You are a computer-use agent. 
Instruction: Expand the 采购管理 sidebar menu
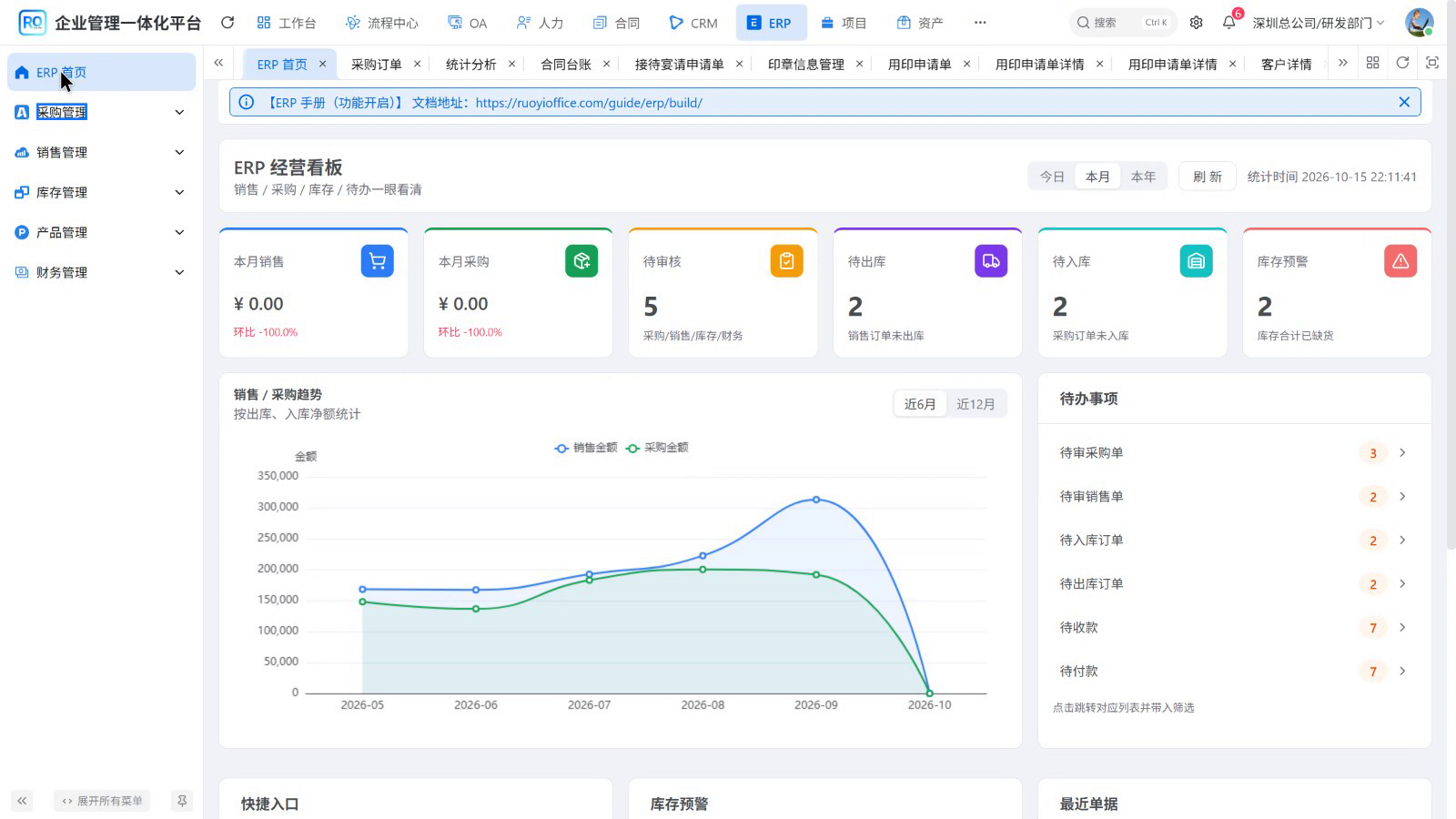click(101, 112)
